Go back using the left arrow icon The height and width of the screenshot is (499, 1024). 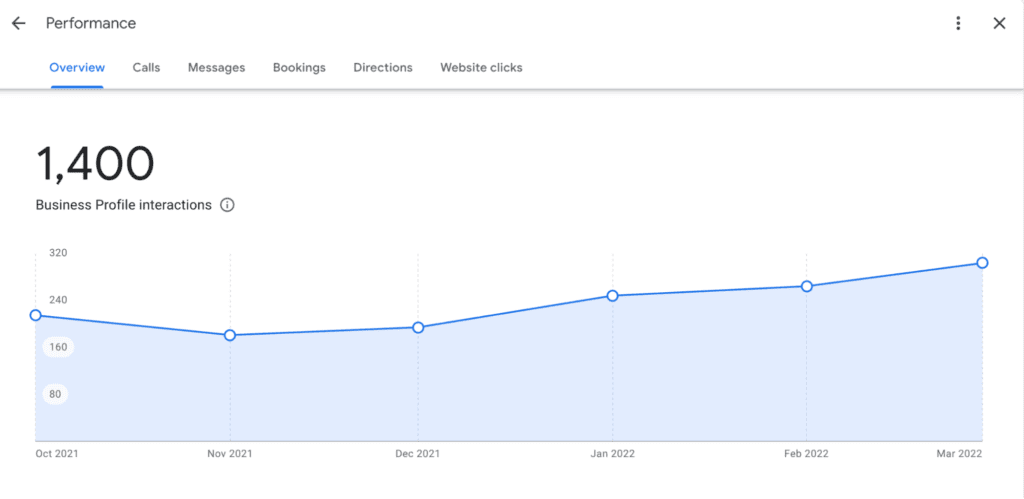click(18, 24)
